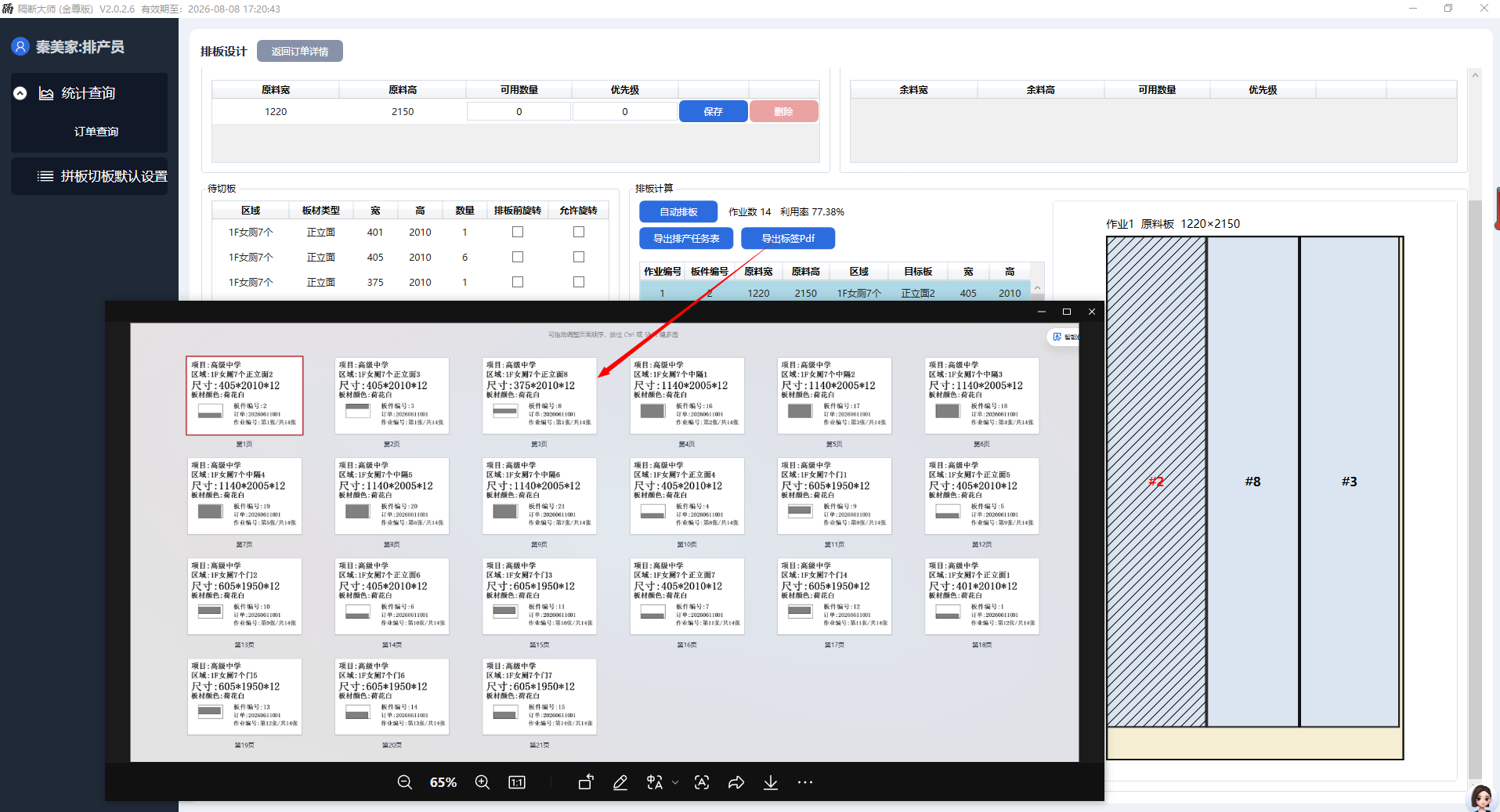Viewport: 1500px width, 812px height.
Task: Click the 统计查询 chart icon
Action: pos(46,93)
